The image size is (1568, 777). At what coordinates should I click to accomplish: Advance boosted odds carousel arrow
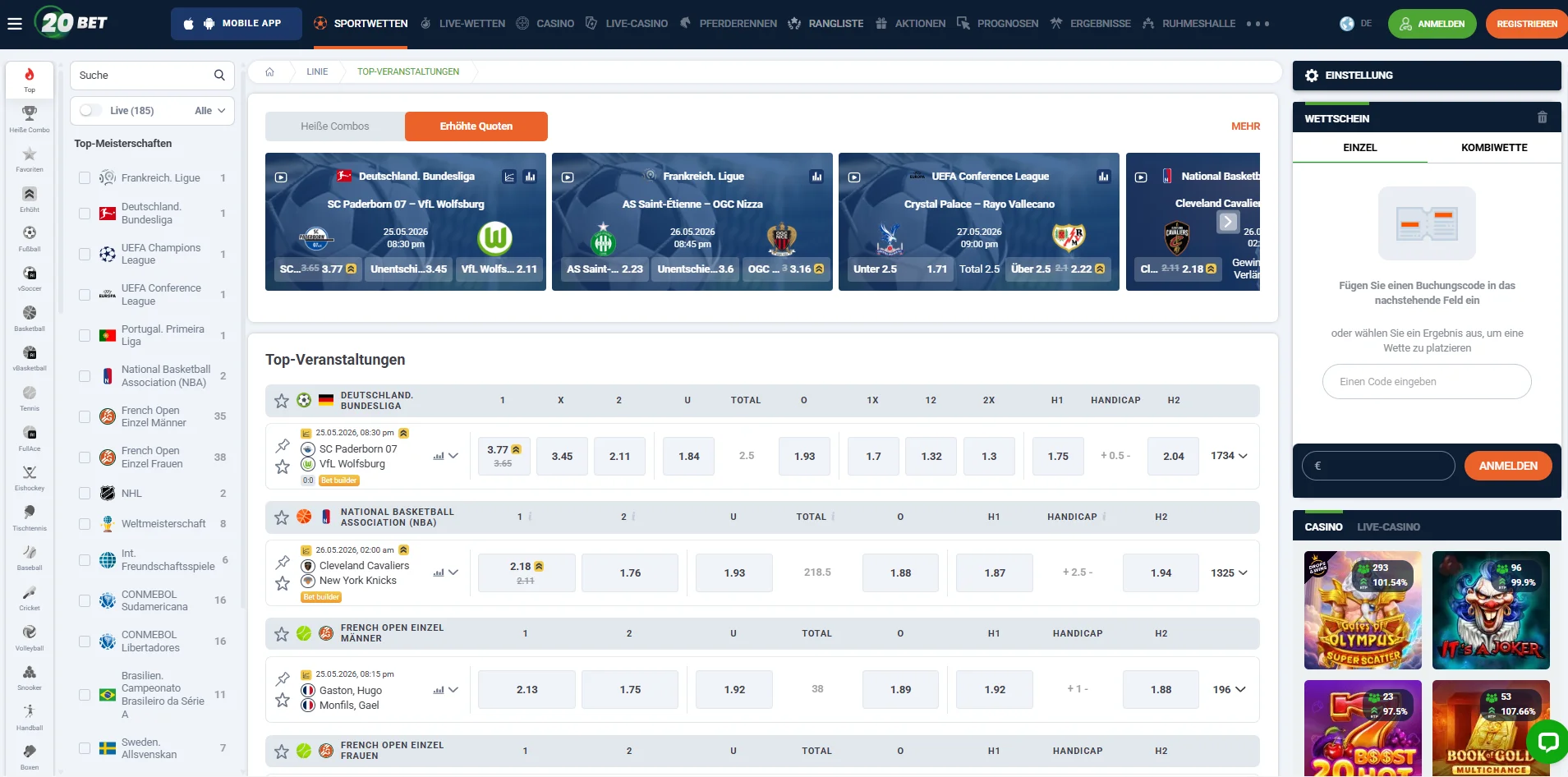point(1227,222)
